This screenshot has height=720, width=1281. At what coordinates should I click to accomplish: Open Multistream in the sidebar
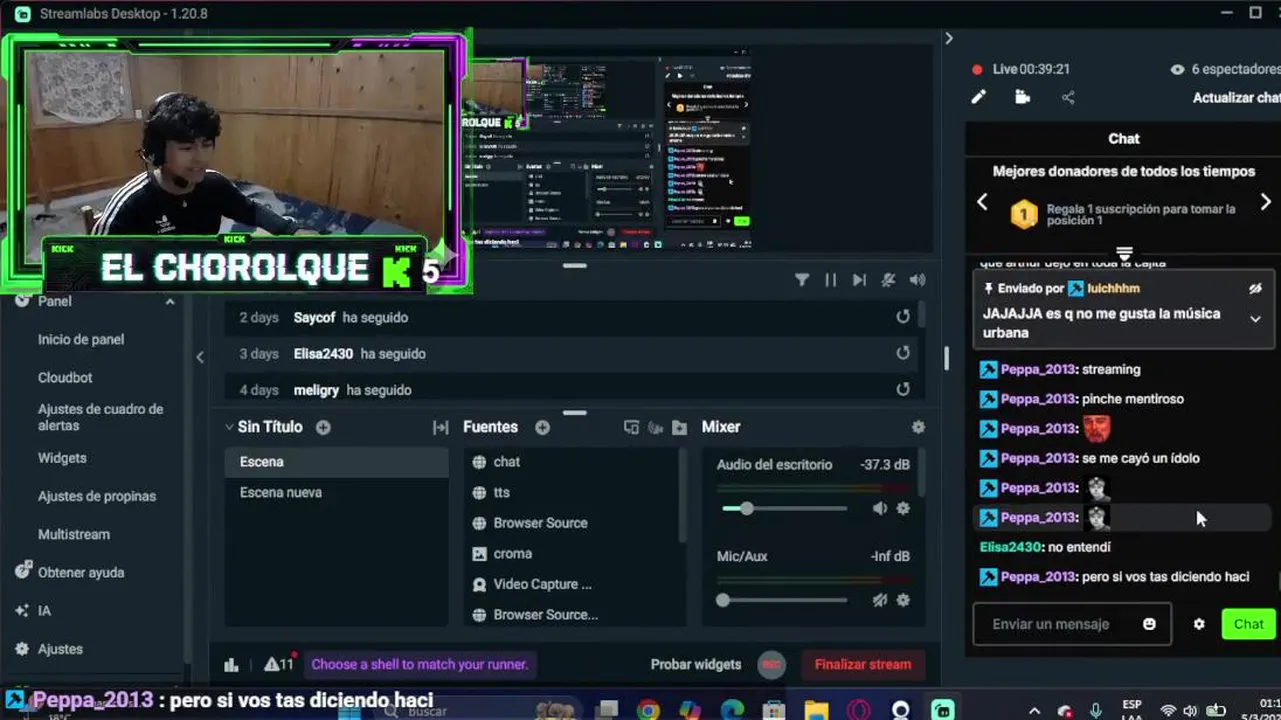pyautogui.click(x=74, y=534)
